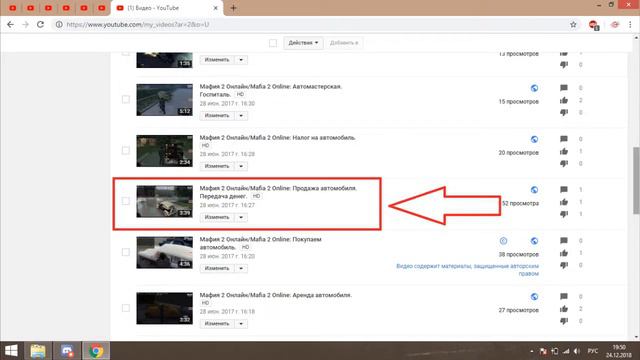This screenshot has width=640, height=360.
Task: Open title link Продажа автомобиля. Передача денег
Action: (278, 192)
